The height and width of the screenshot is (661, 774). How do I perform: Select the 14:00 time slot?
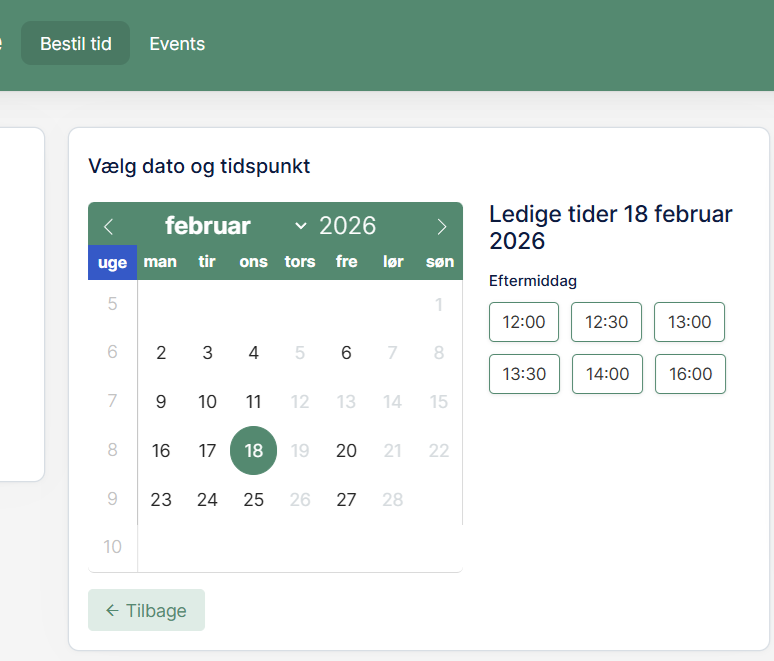click(607, 374)
